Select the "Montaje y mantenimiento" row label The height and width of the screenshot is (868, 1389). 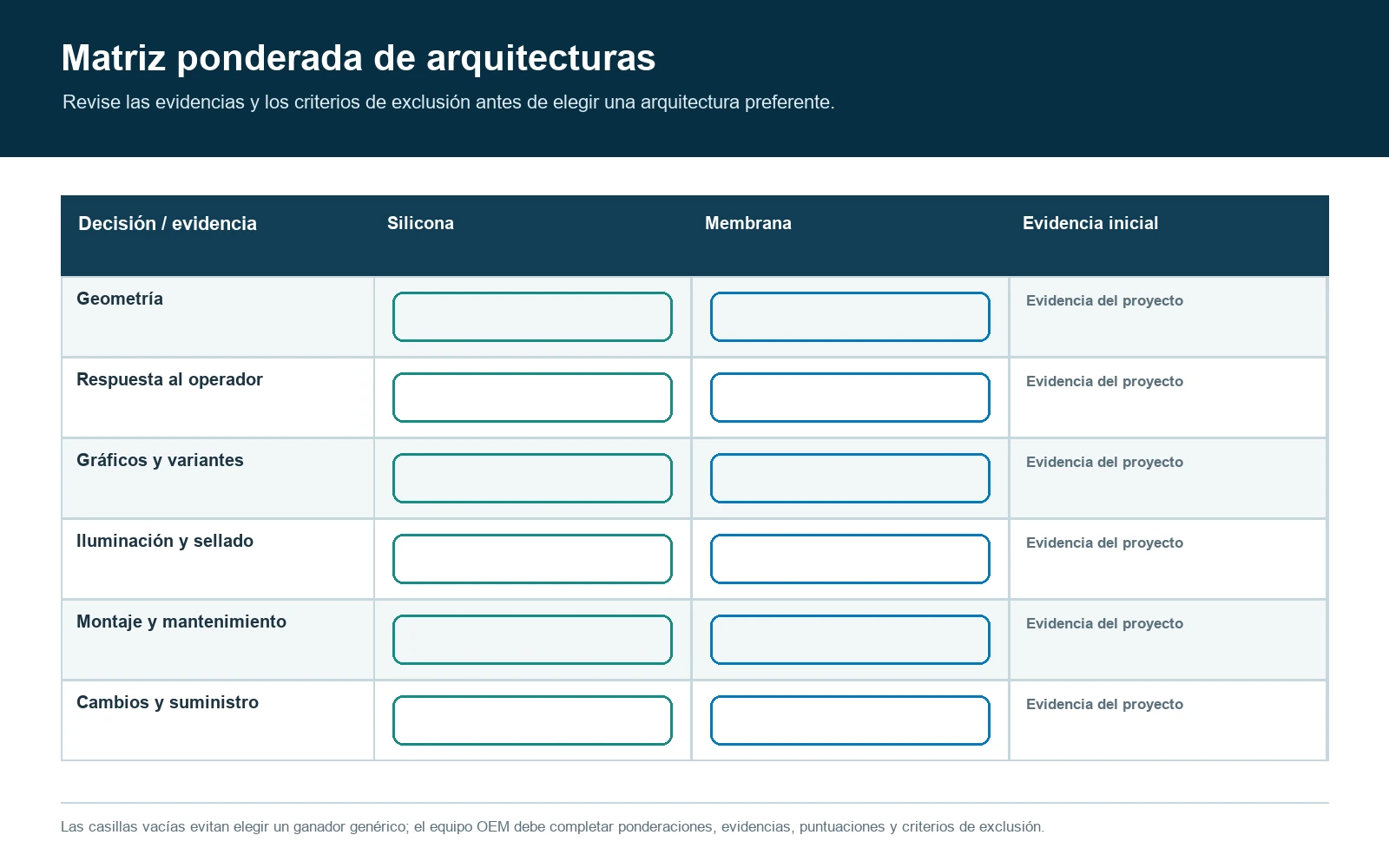(x=181, y=621)
